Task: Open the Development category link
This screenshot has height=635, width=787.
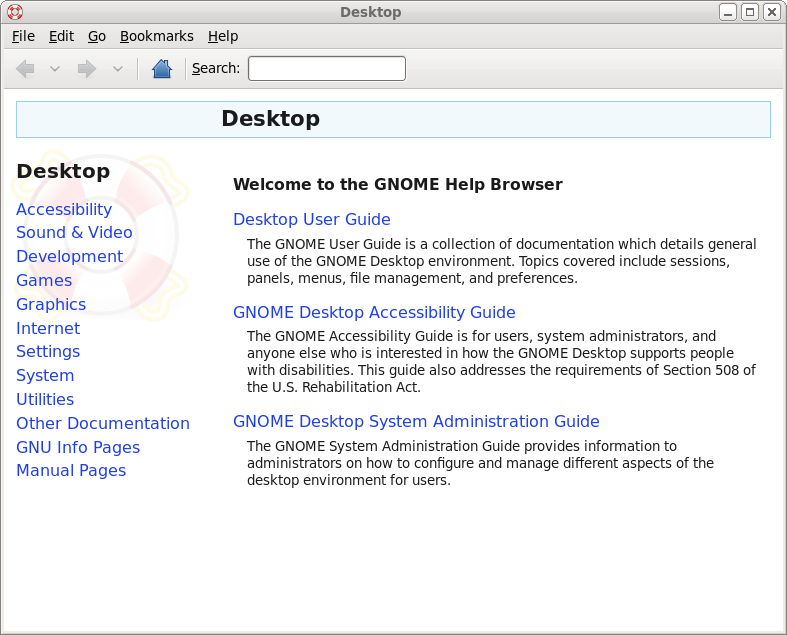Action: (69, 257)
